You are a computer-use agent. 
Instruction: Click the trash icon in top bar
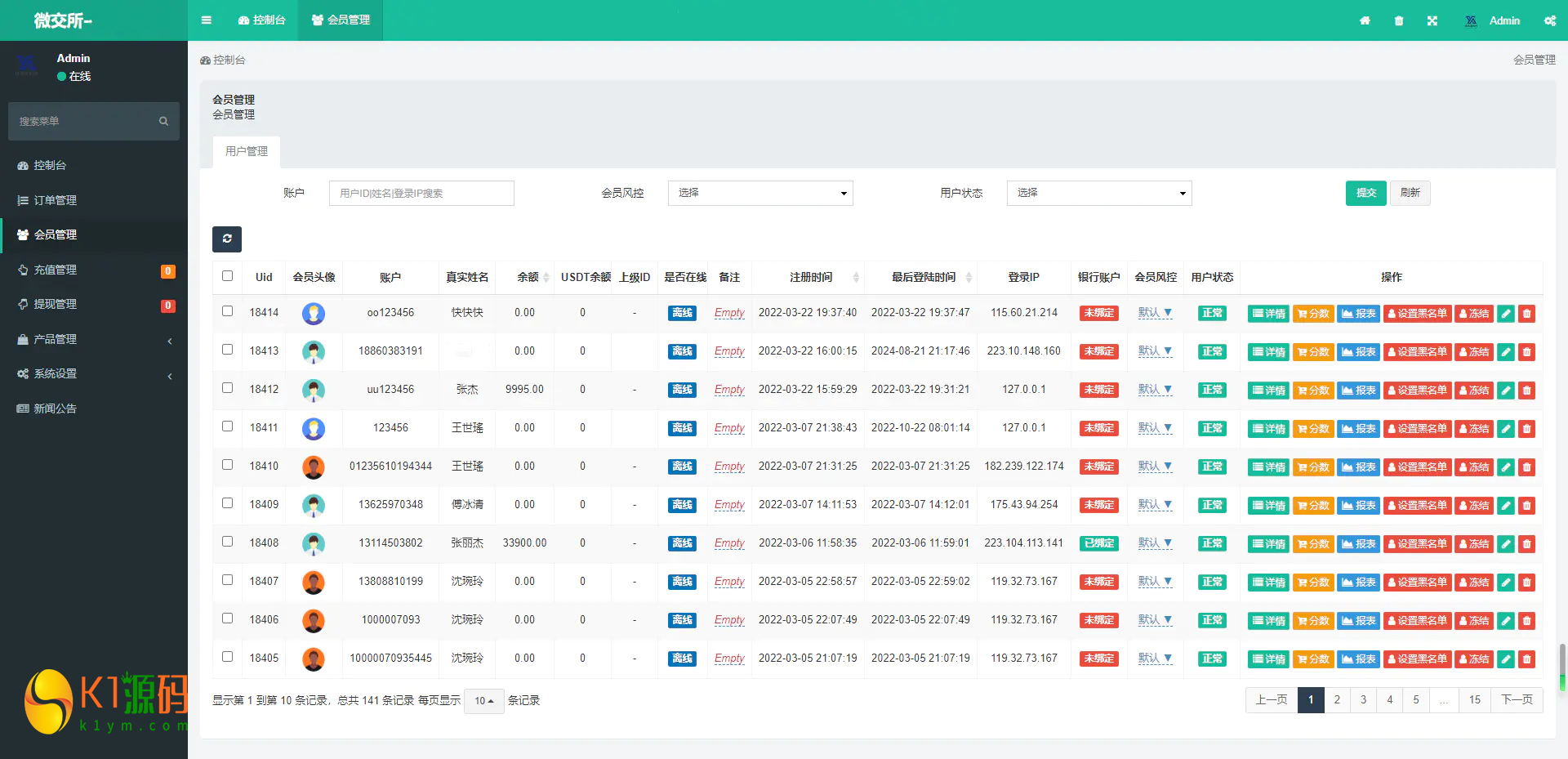click(1399, 20)
